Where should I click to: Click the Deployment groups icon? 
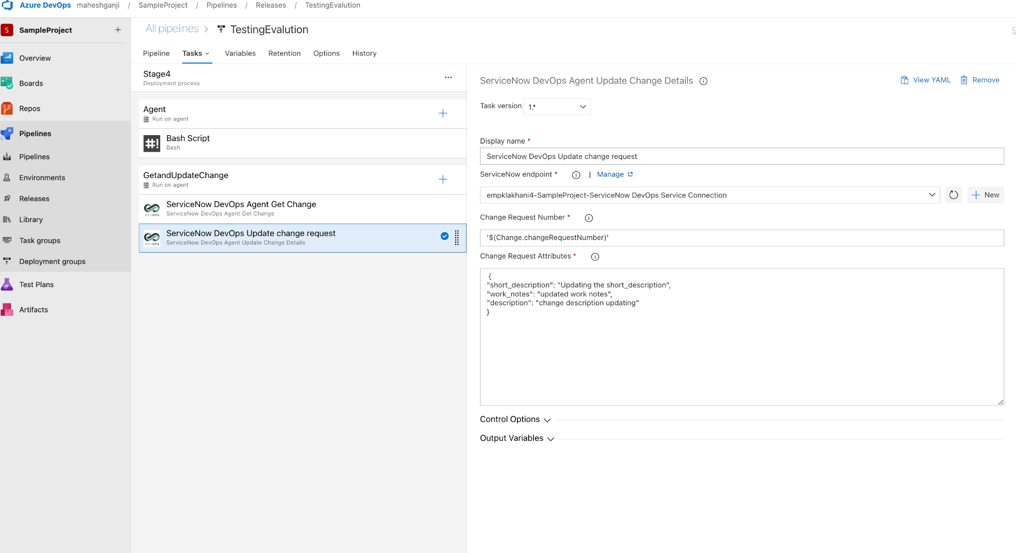pyautogui.click(x=7, y=261)
